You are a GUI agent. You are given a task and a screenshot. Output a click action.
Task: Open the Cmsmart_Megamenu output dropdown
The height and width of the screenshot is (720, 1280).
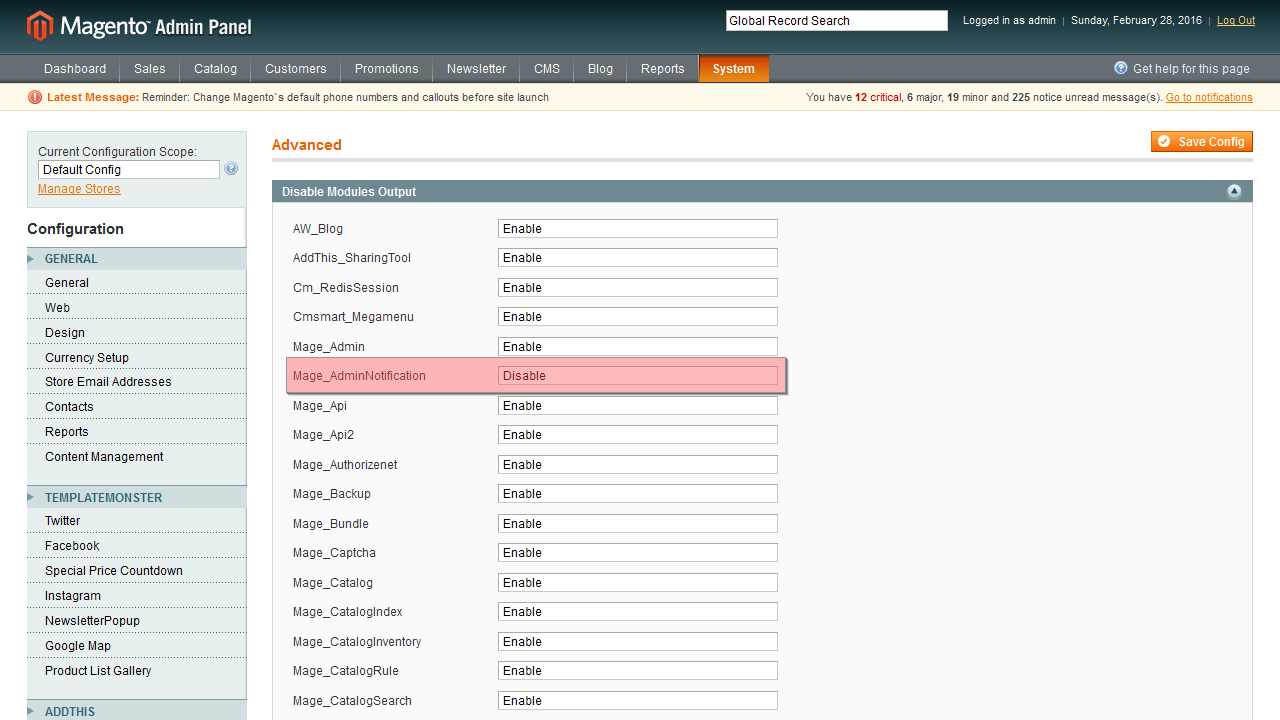638,317
